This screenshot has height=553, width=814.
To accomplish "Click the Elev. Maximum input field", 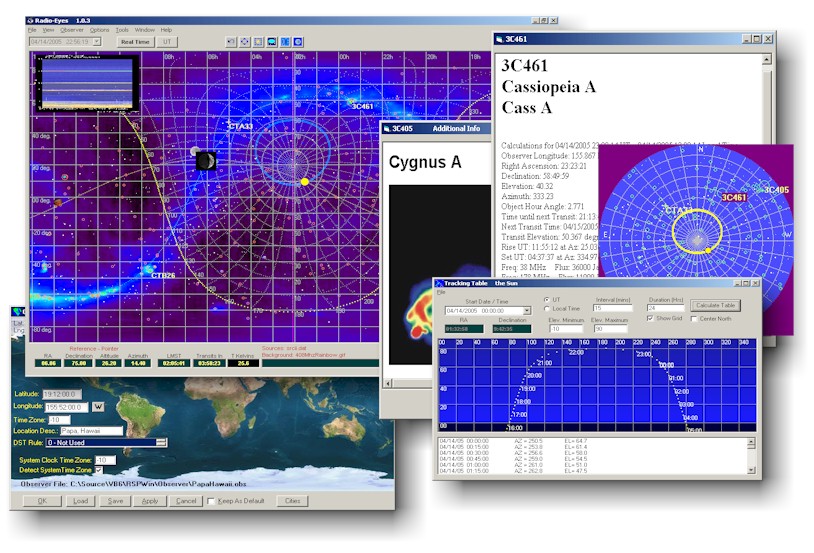I will tap(610, 329).
